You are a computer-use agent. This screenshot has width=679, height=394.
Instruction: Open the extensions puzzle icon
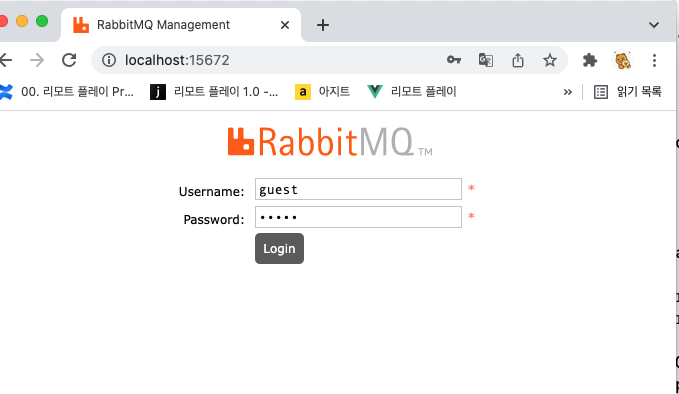(590, 60)
